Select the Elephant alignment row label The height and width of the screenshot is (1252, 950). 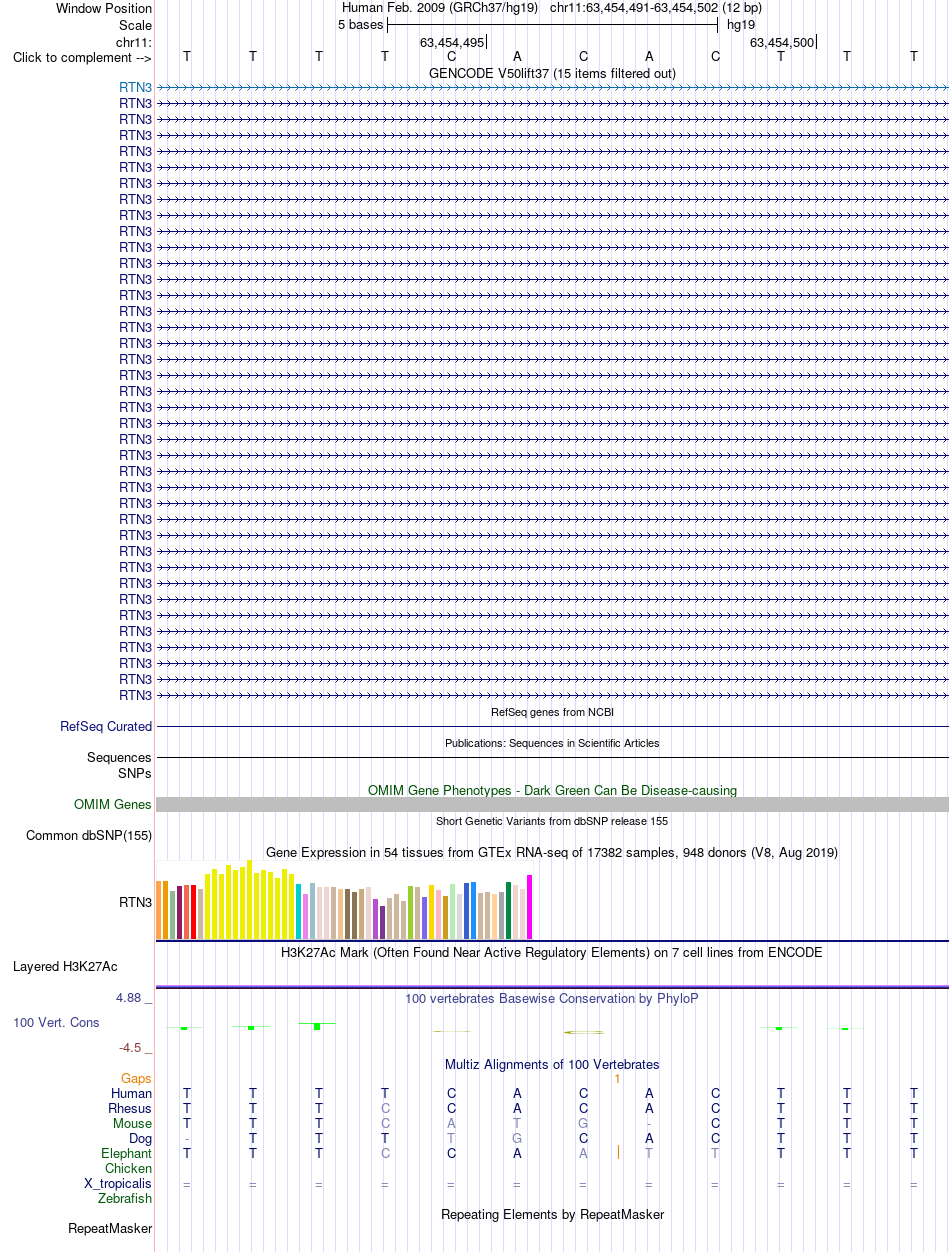point(127,1153)
